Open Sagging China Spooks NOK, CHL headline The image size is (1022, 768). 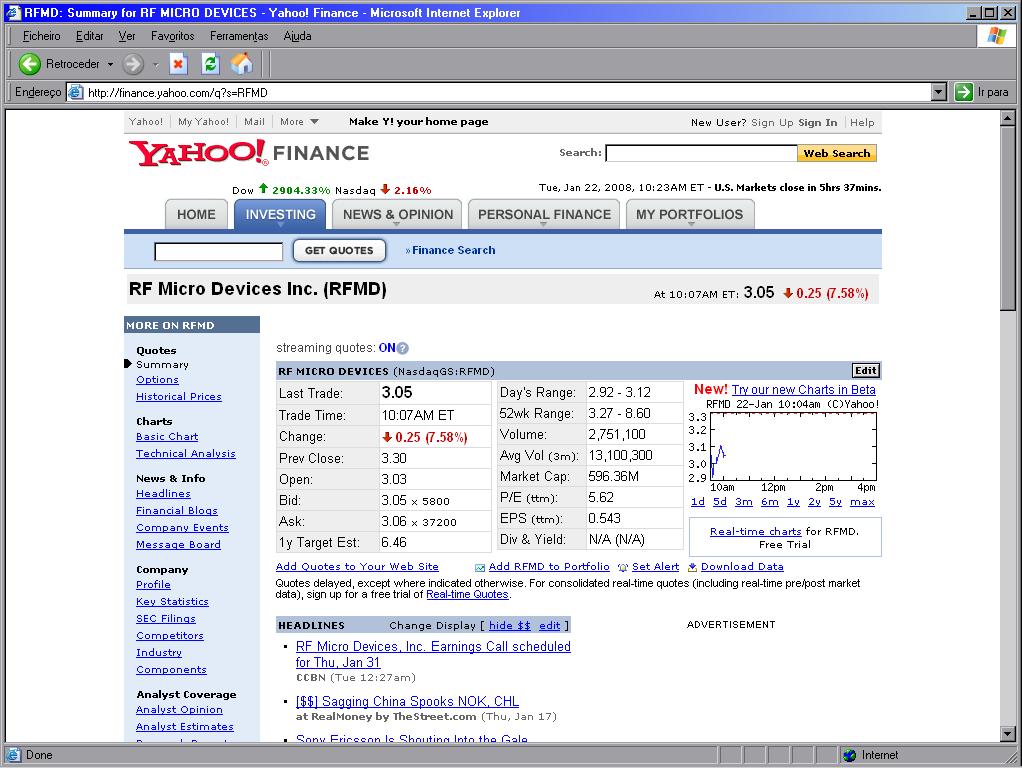pyautogui.click(x=407, y=702)
